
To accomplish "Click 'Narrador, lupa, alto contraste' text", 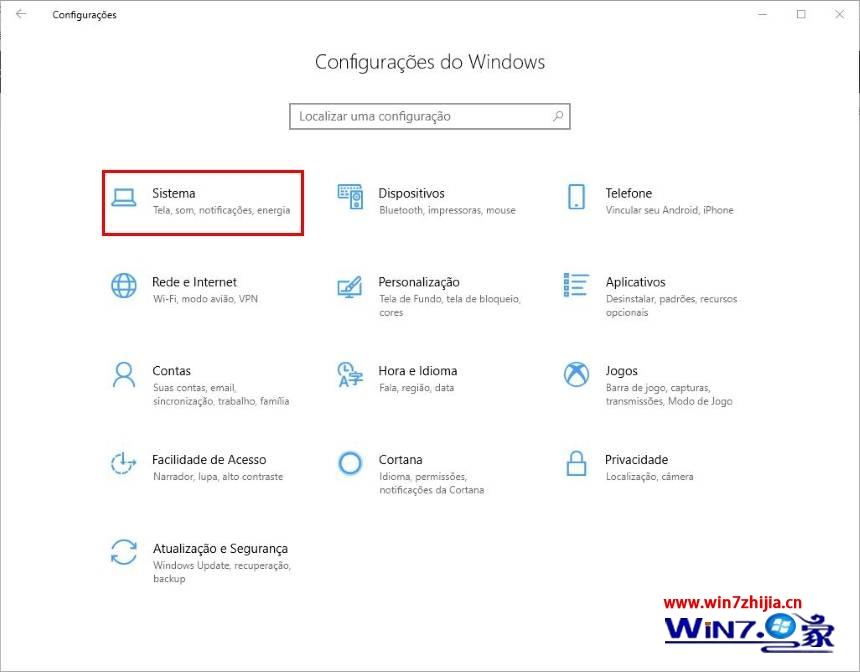I will (x=218, y=477).
